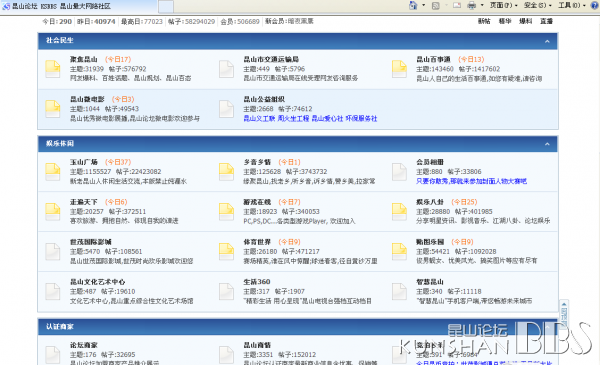600x365 pixels.
Task: Open the 世茂国际影城 forum
Action: (x=90, y=242)
